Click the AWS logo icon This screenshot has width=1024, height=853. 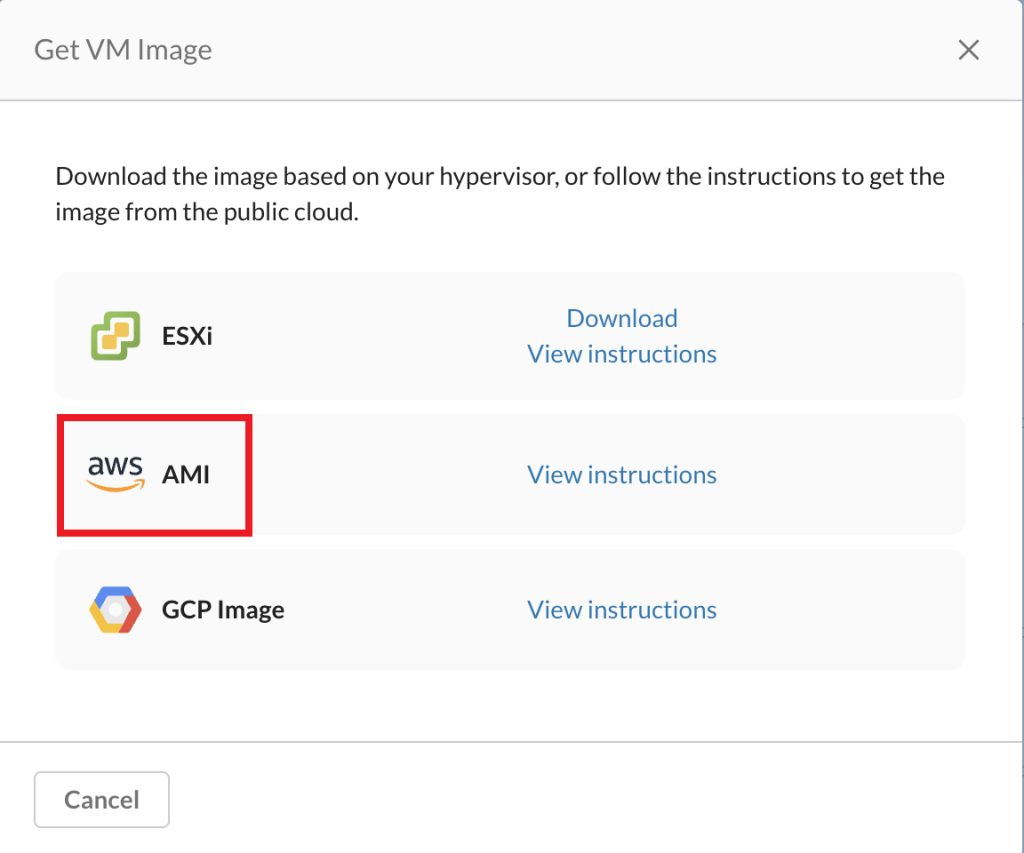pos(116,474)
